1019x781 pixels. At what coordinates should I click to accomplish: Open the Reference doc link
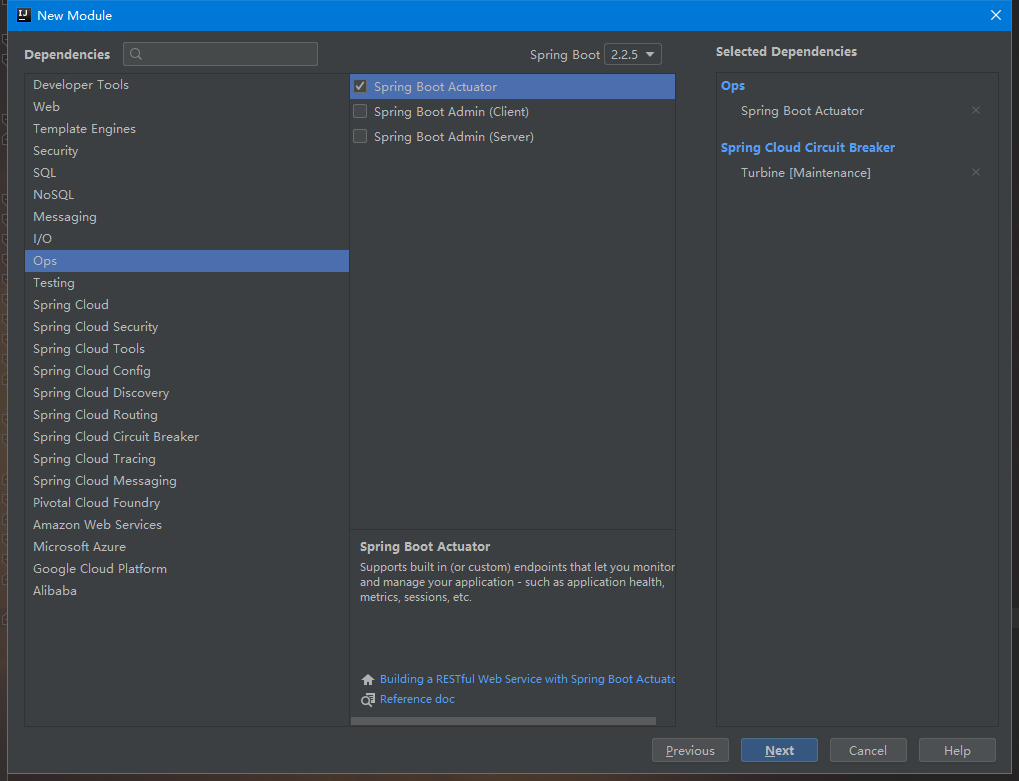417,699
